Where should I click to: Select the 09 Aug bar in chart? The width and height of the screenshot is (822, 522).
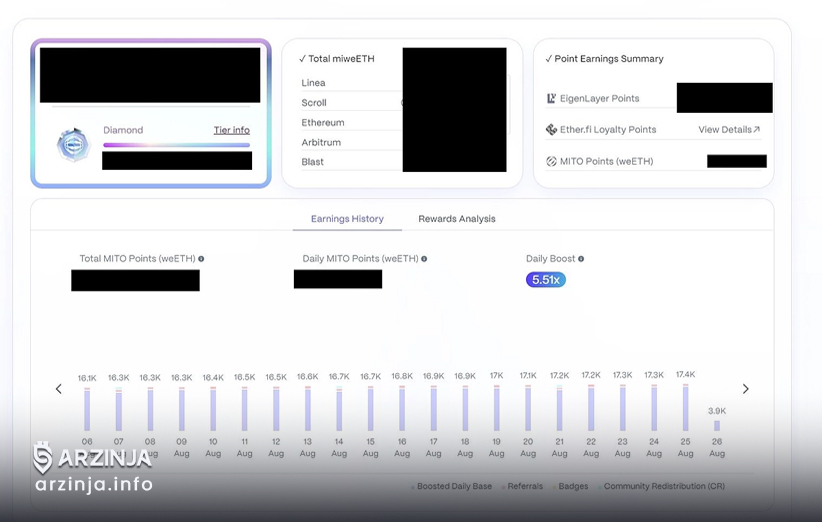pyautogui.click(x=181, y=409)
